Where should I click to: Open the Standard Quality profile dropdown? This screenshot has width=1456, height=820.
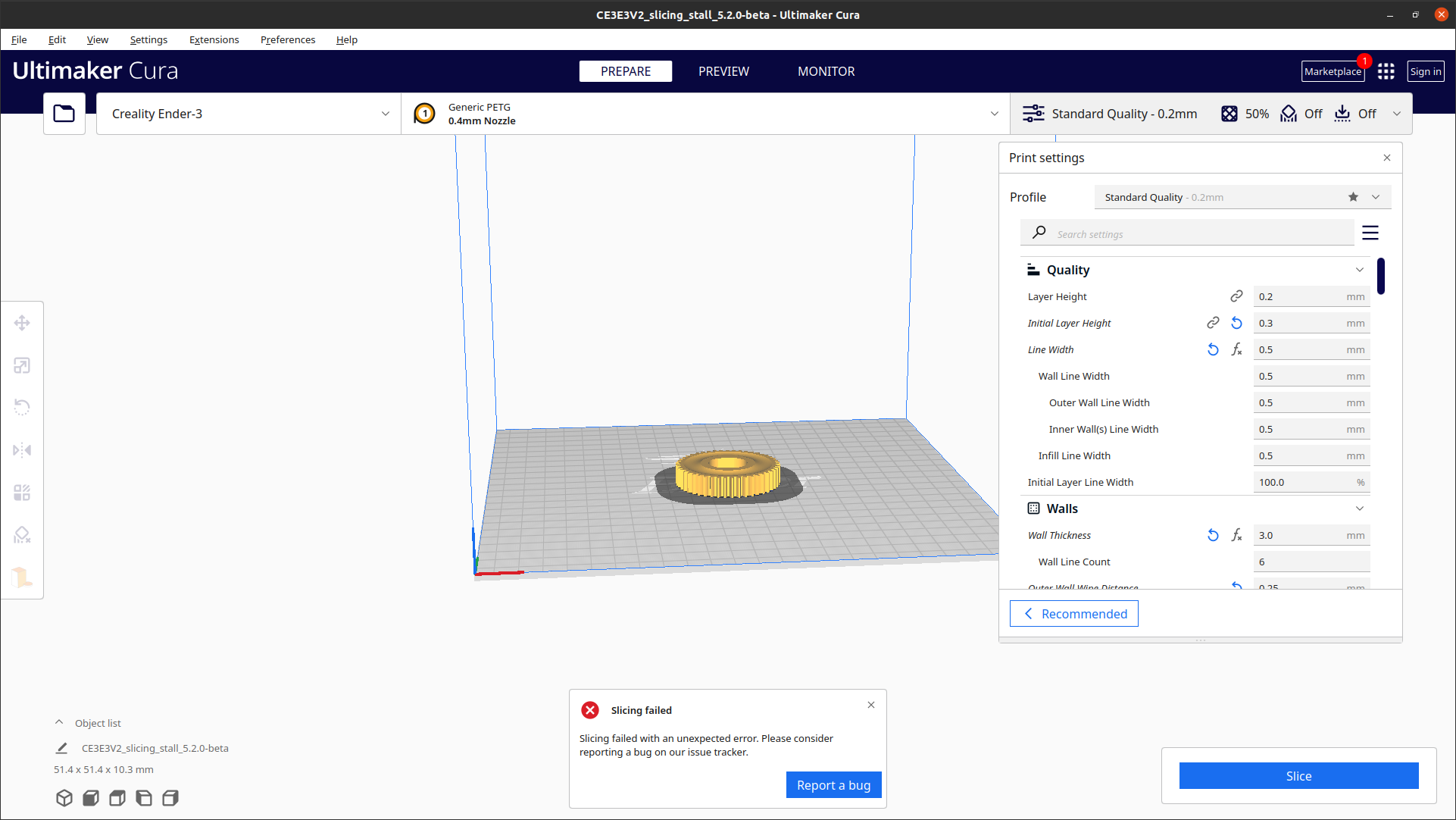click(1242, 197)
